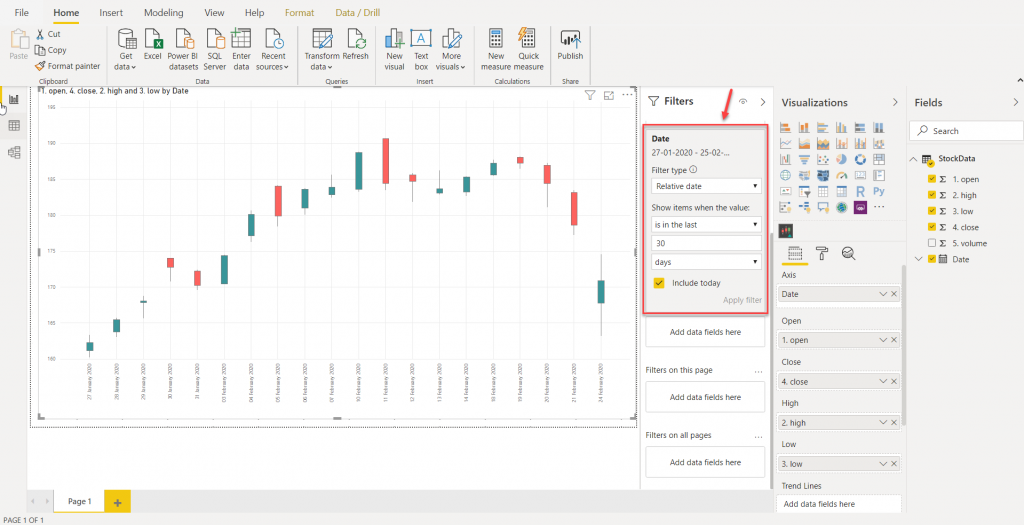Check the 5. volume field
This screenshot has width=1024, height=525.
[932, 243]
